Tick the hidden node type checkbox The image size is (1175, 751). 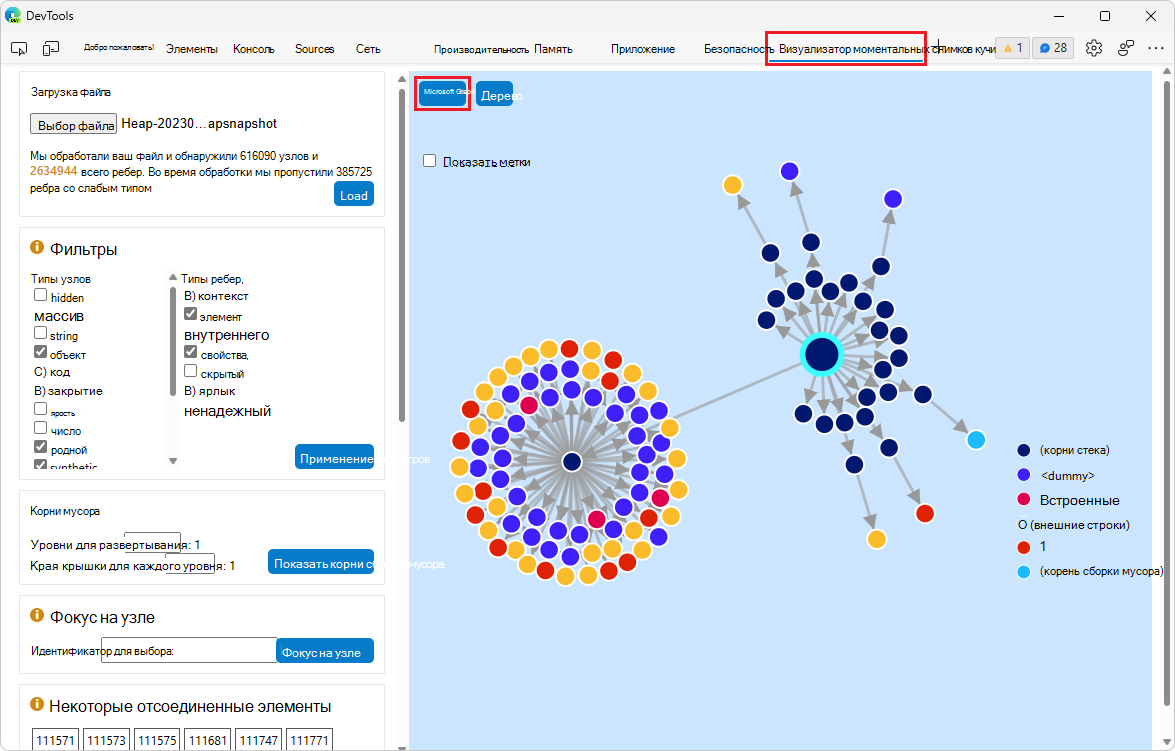pos(40,295)
